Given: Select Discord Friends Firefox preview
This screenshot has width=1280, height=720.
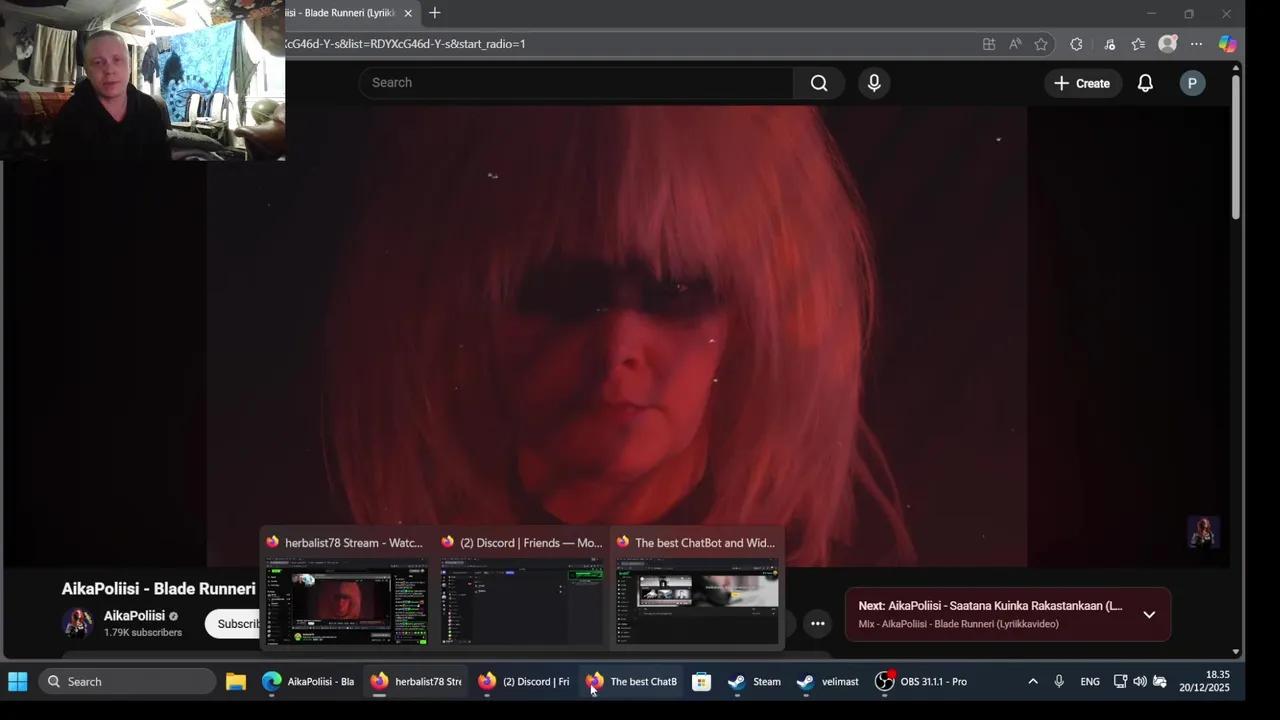Looking at the screenshot, I should coord(521,587).
